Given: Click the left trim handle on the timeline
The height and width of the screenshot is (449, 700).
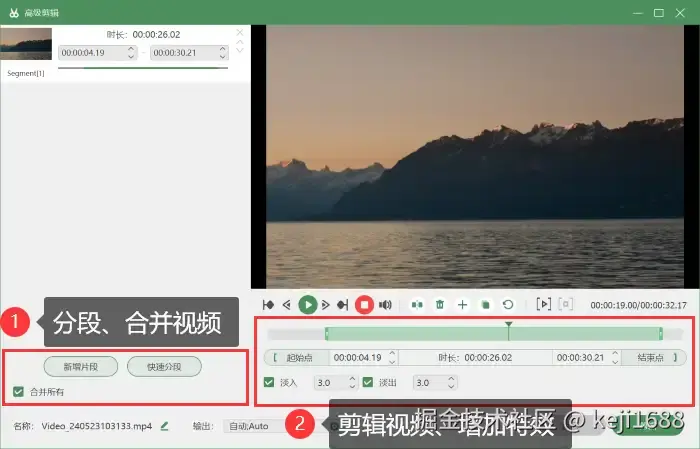Looking at the screenshot, I should click(327, 333).
